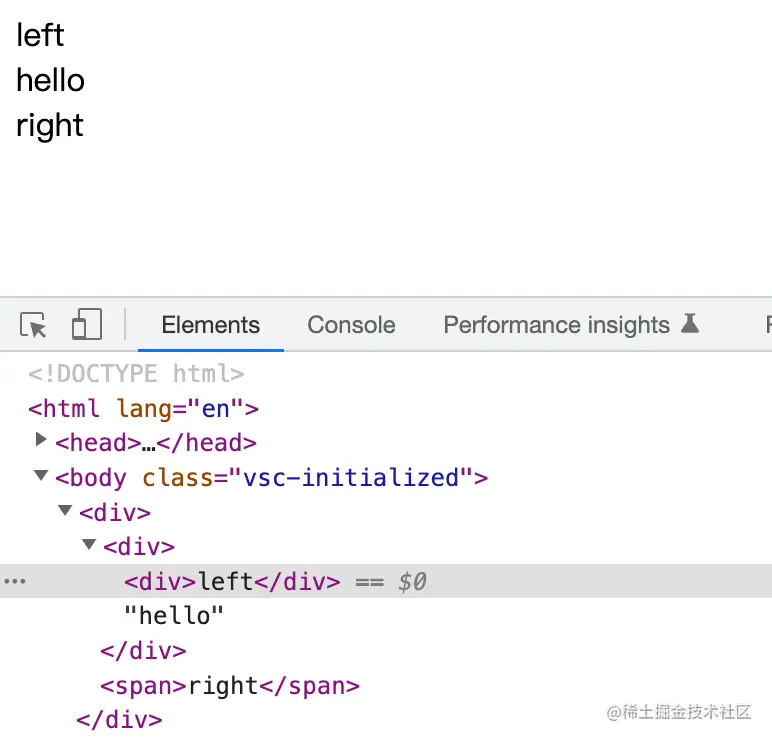772x742 pixels.
Task: Expand the head element node
Action: pos(41,439)
